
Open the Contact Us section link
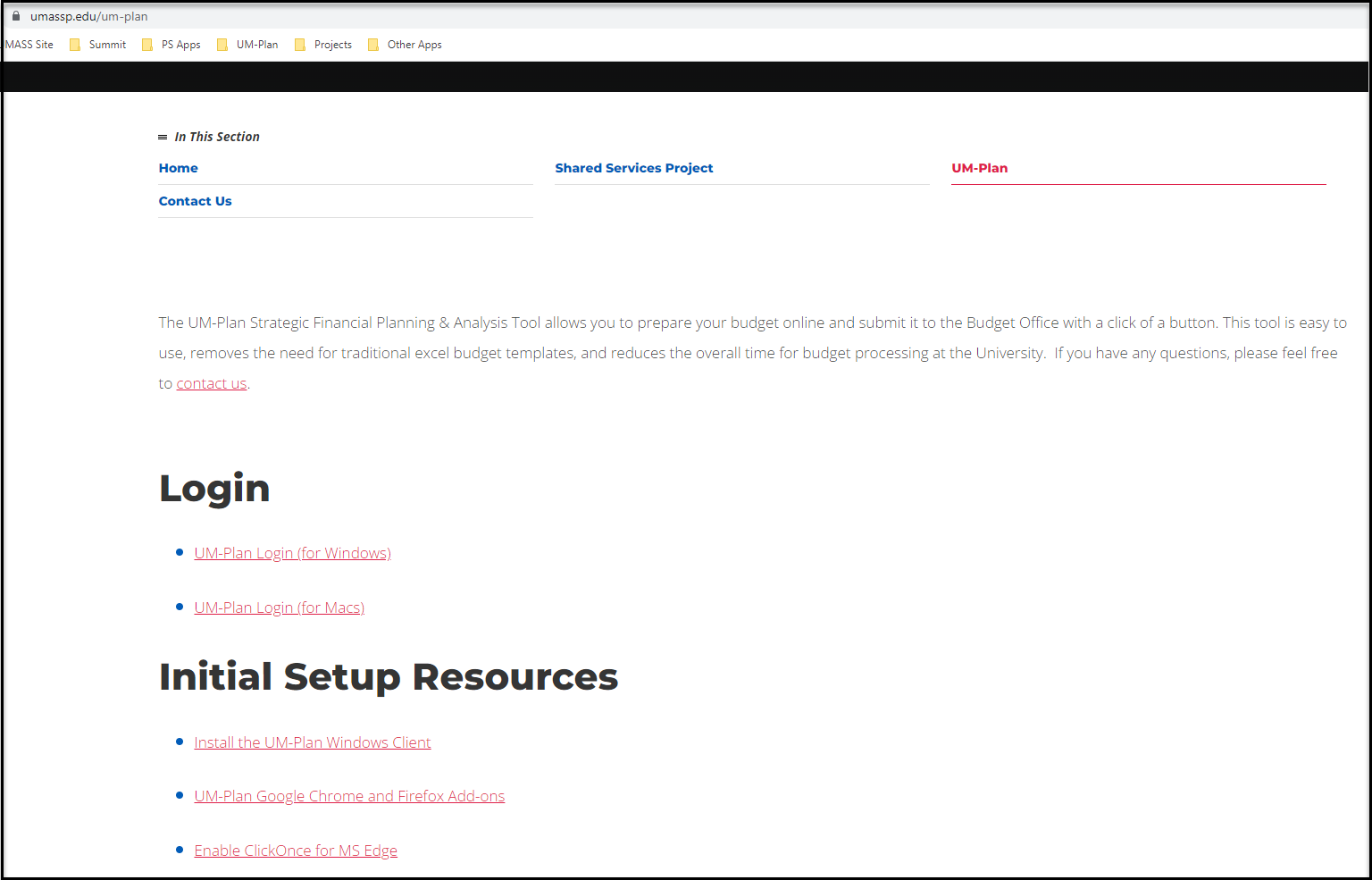click(x=195, y=201)
